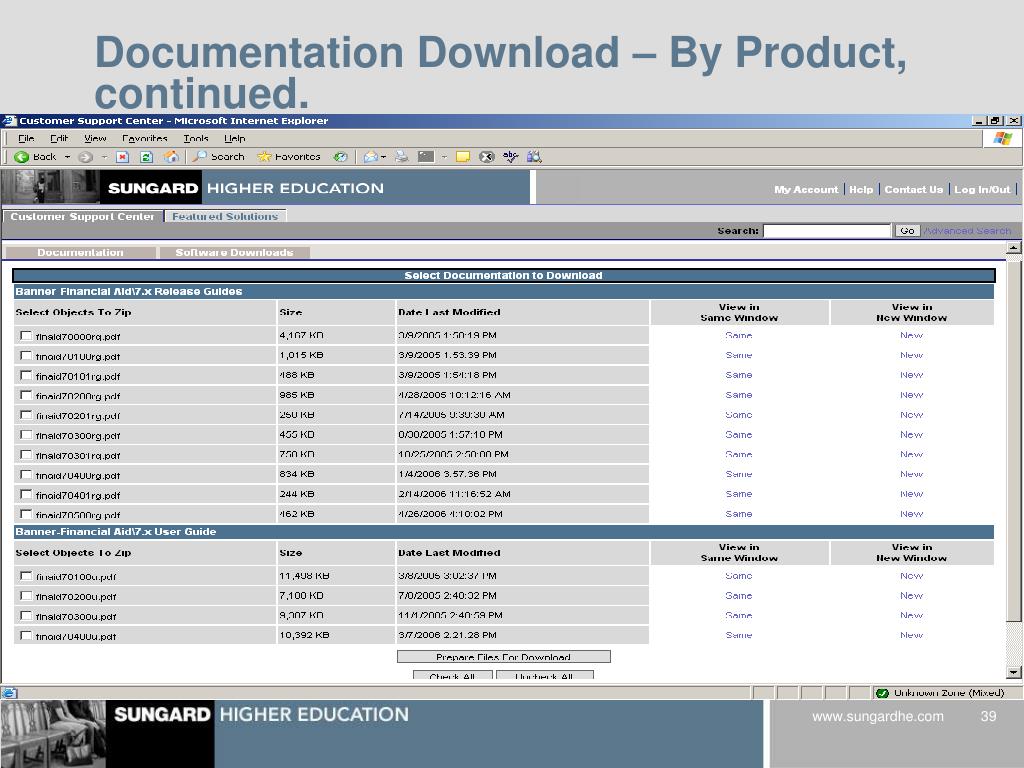This screenshot has height=768, width=1024.
Task: Click the Internet Explorer title bar icon
Action: (8, 121)
